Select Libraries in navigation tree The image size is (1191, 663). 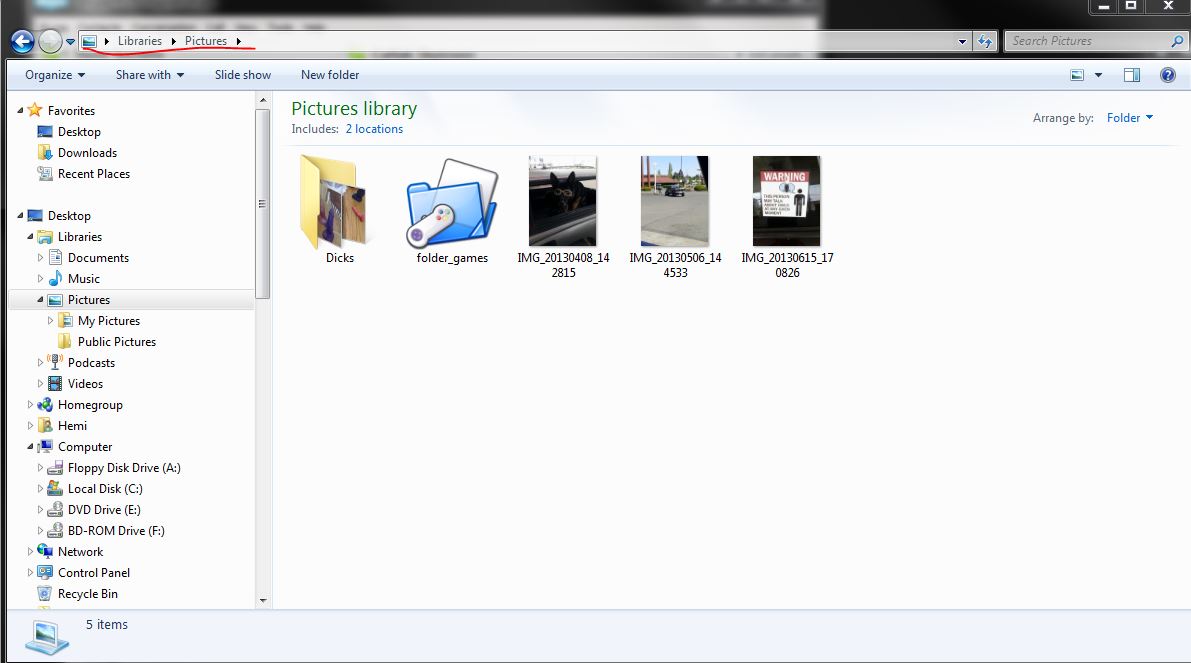coord(80,237)
